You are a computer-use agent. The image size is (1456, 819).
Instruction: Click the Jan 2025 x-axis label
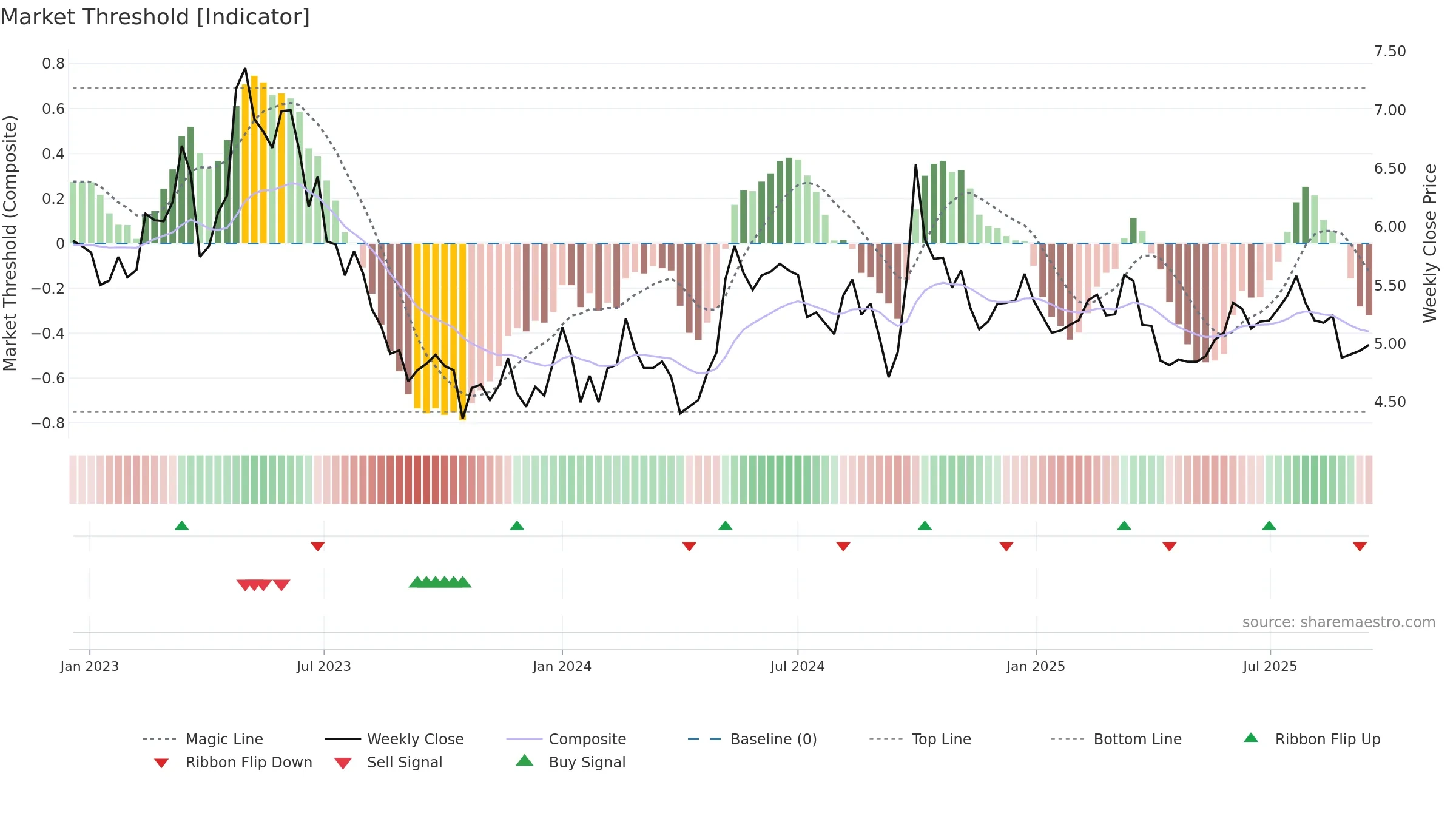click(x=1036, y=666)
